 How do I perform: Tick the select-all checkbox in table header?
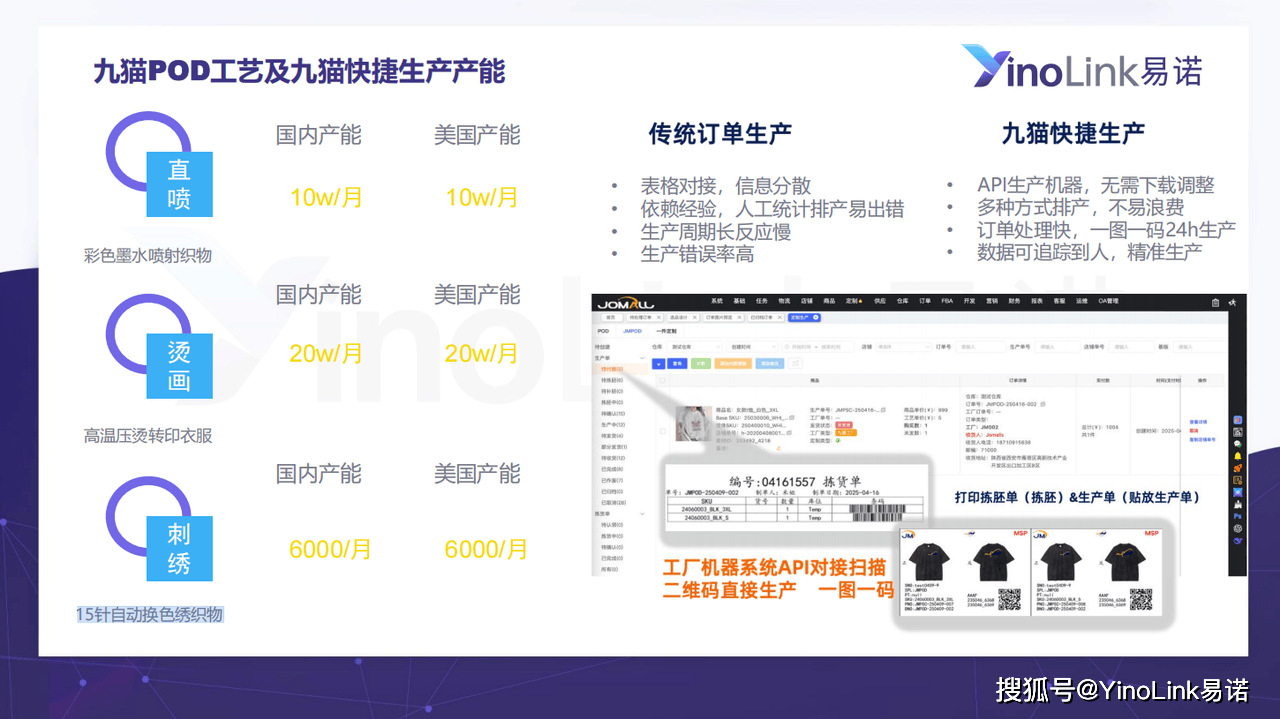pyautogui.click(x=662, y=381)
